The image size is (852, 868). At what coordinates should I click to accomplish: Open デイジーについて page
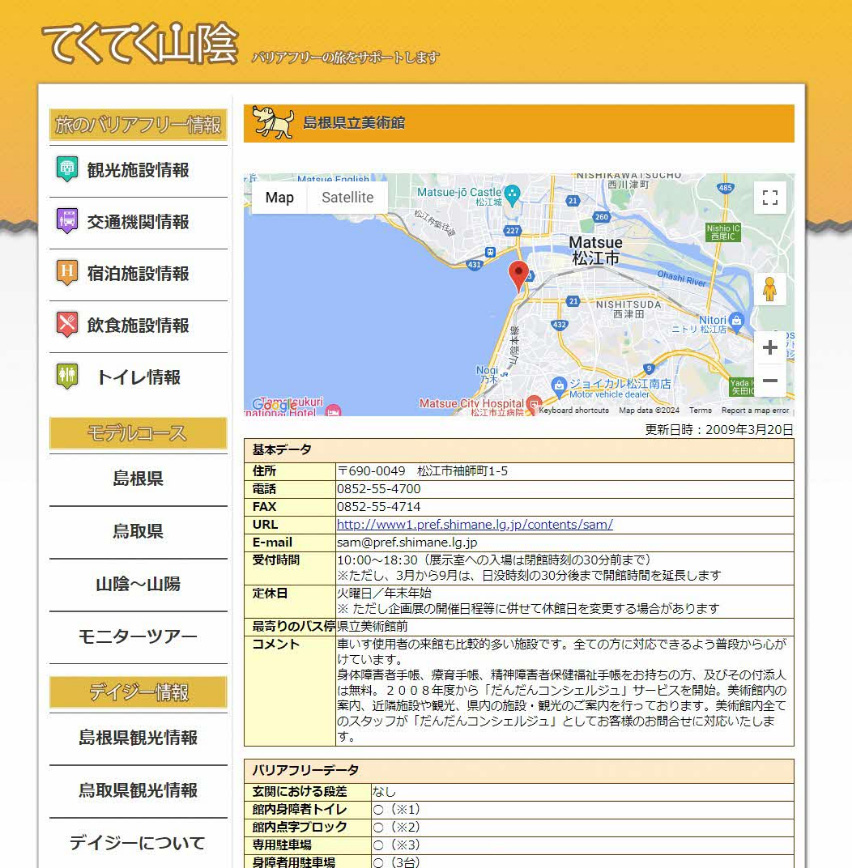(138, 843)
